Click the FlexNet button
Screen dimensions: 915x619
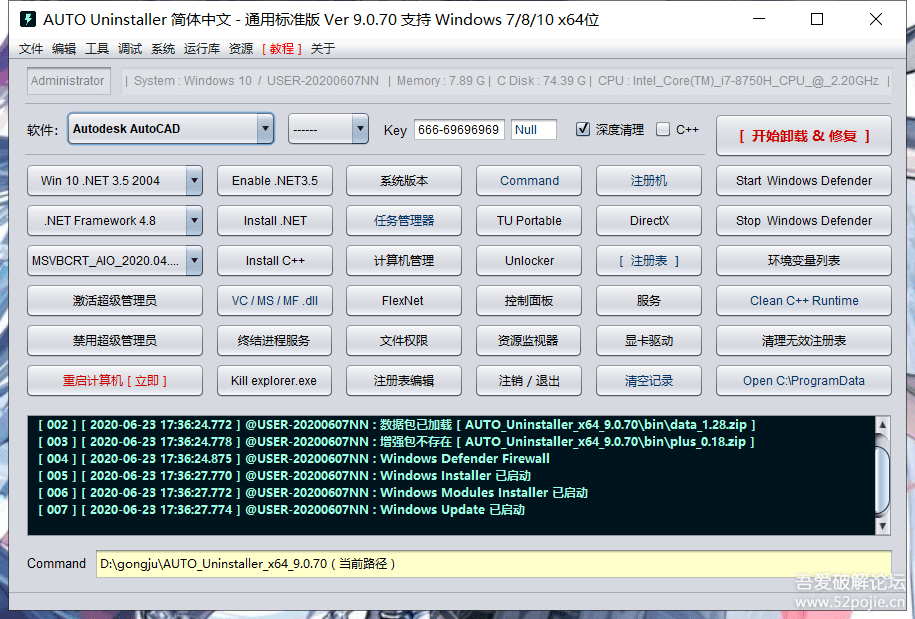tap(404, 300)
